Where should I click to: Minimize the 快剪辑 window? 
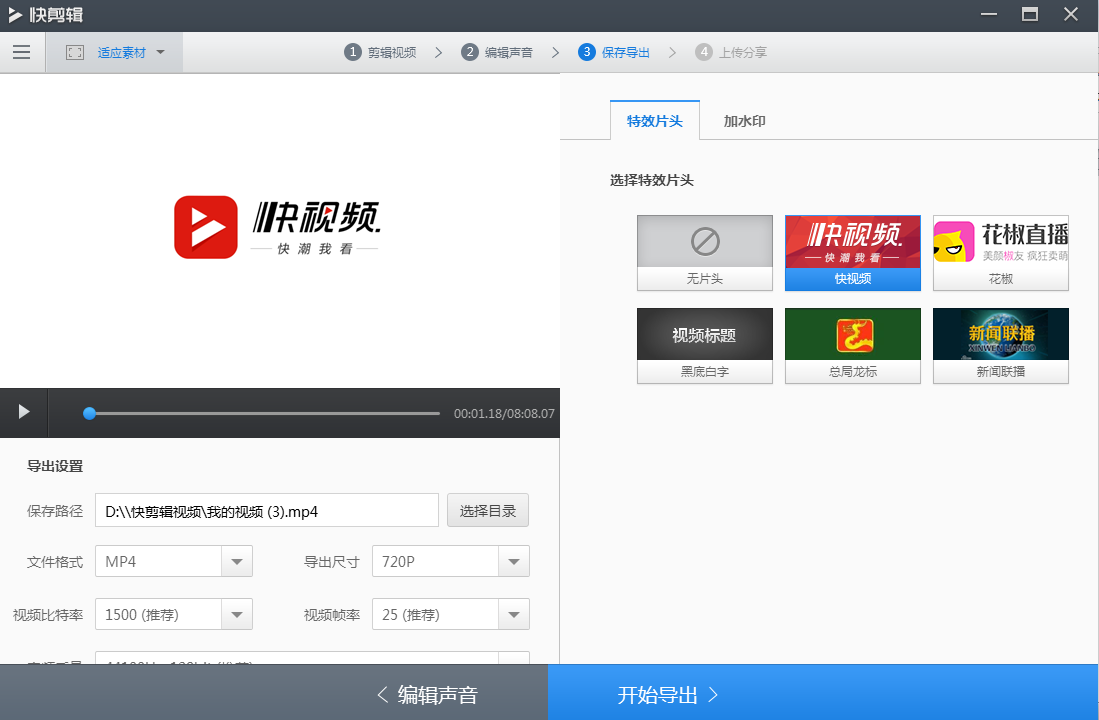click(989, 15)
